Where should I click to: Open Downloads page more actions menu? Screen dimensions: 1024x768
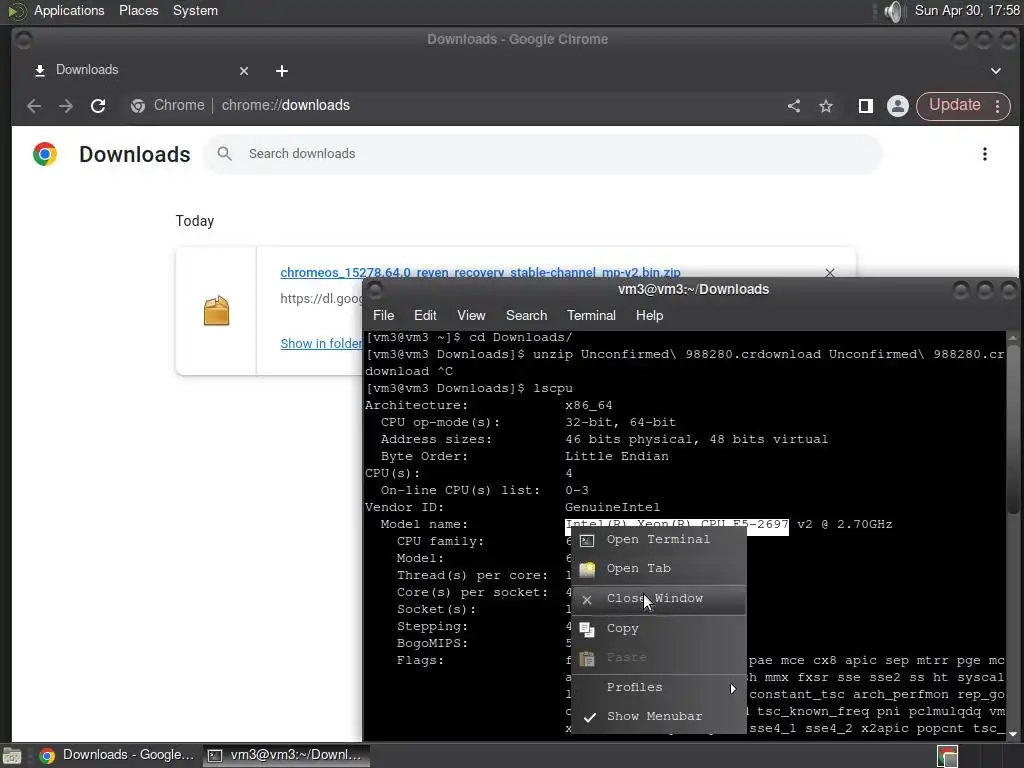[x=985, y=154]
